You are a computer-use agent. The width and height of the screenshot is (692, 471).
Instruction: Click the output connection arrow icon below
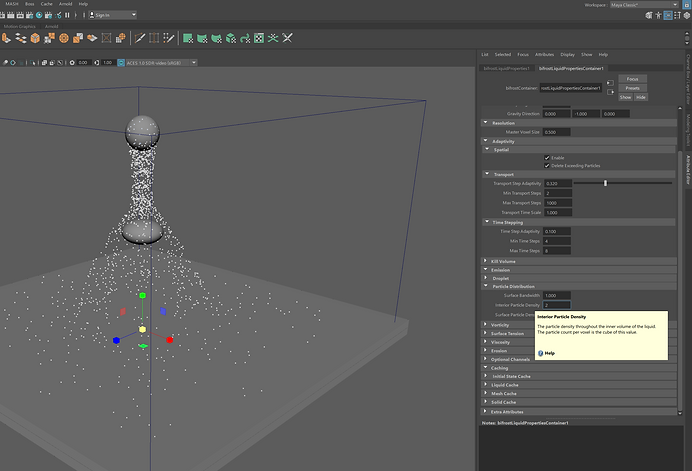tap(610, 92)
